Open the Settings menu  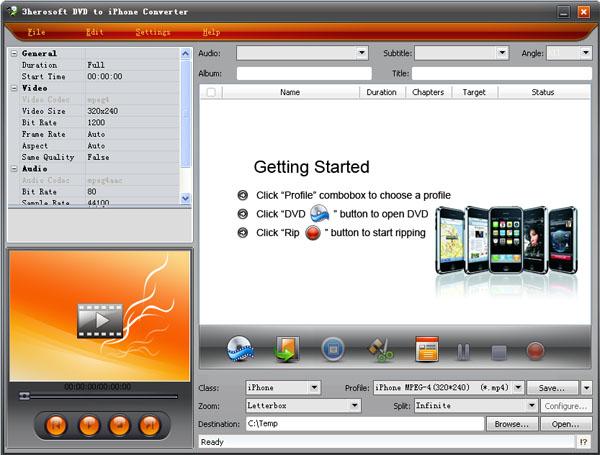point(153,32)
